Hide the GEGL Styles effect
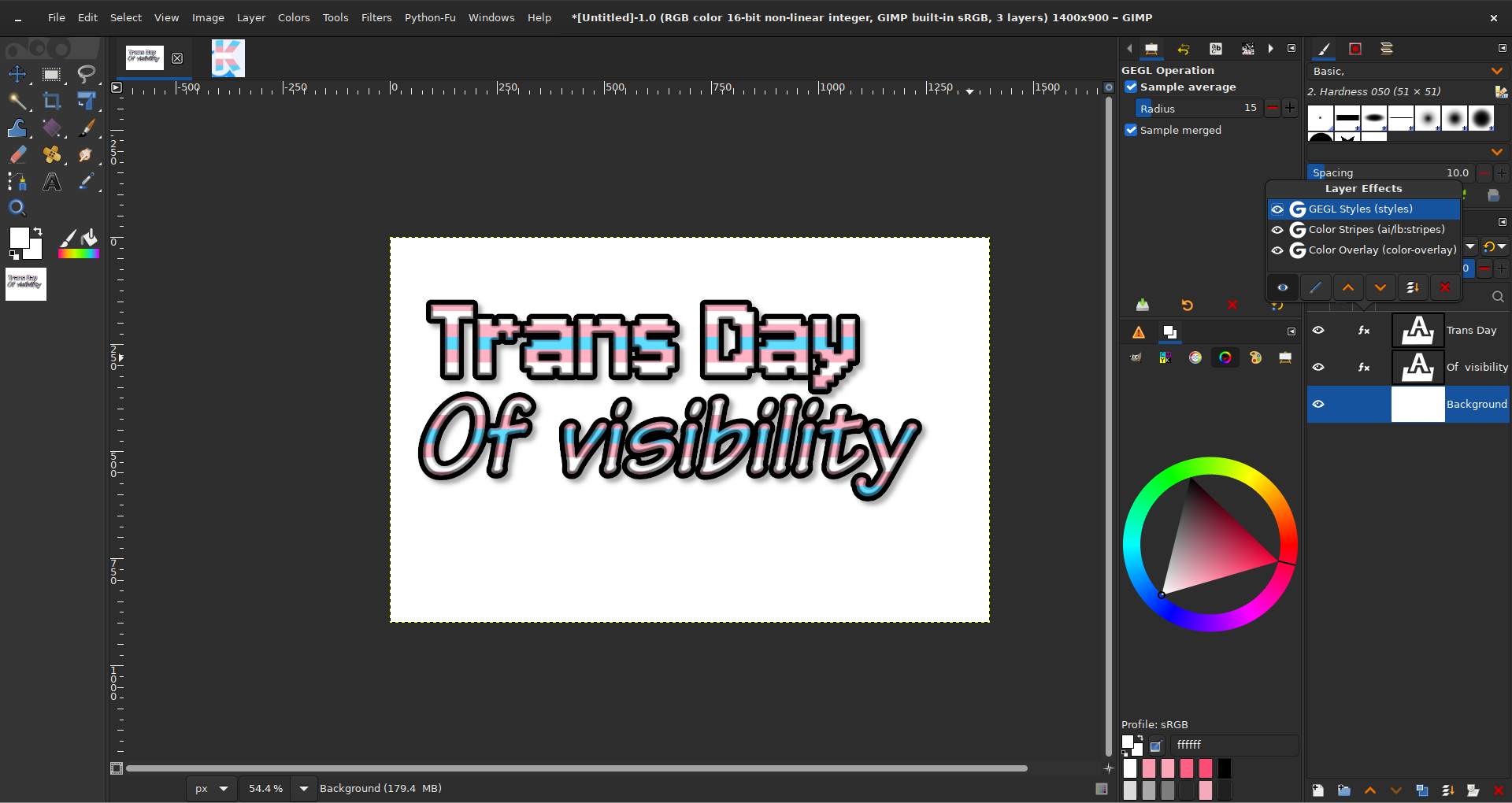 coord(1277,209)
